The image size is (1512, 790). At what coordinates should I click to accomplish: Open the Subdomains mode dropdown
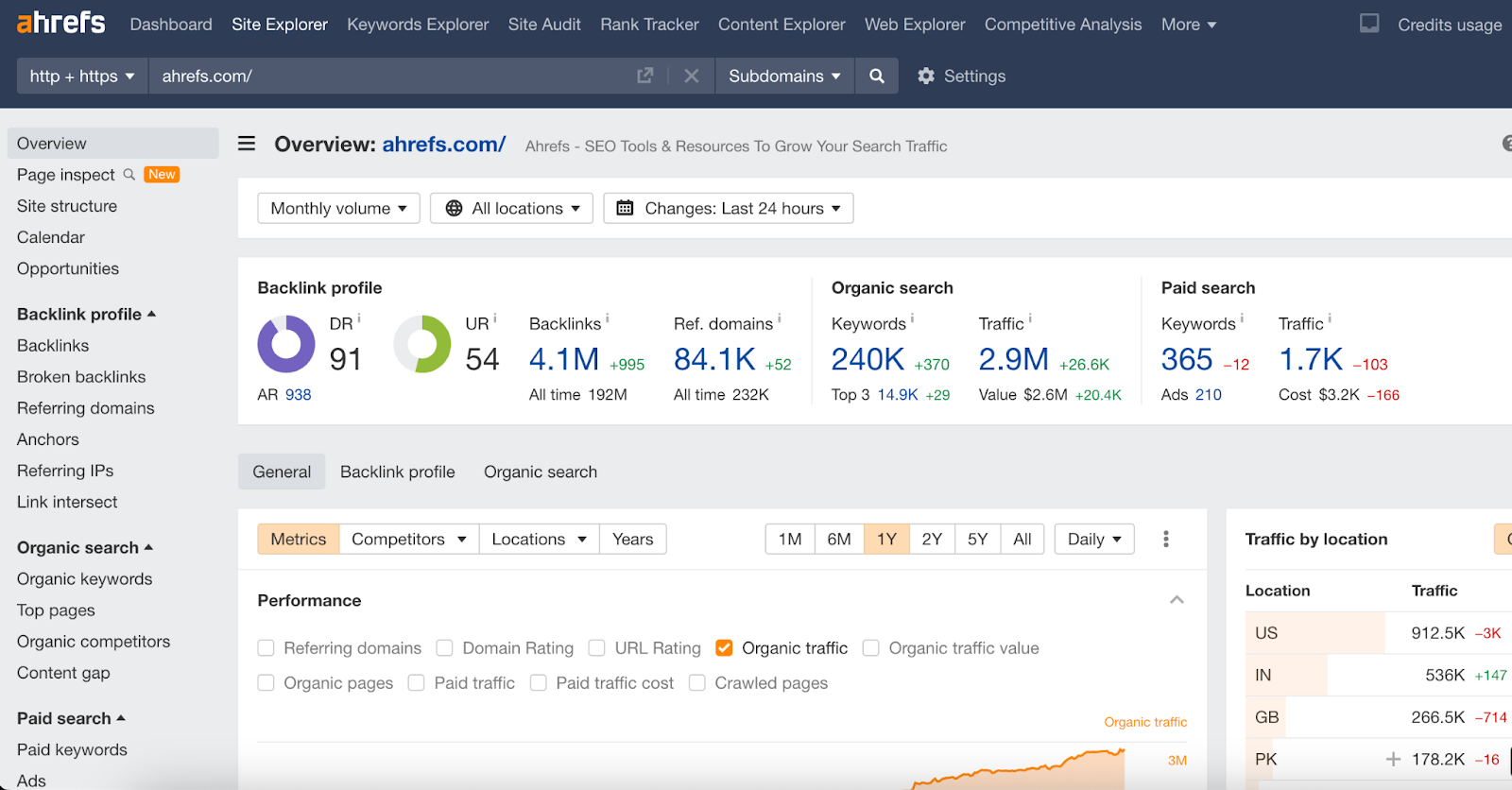click(x=784, y=76)
